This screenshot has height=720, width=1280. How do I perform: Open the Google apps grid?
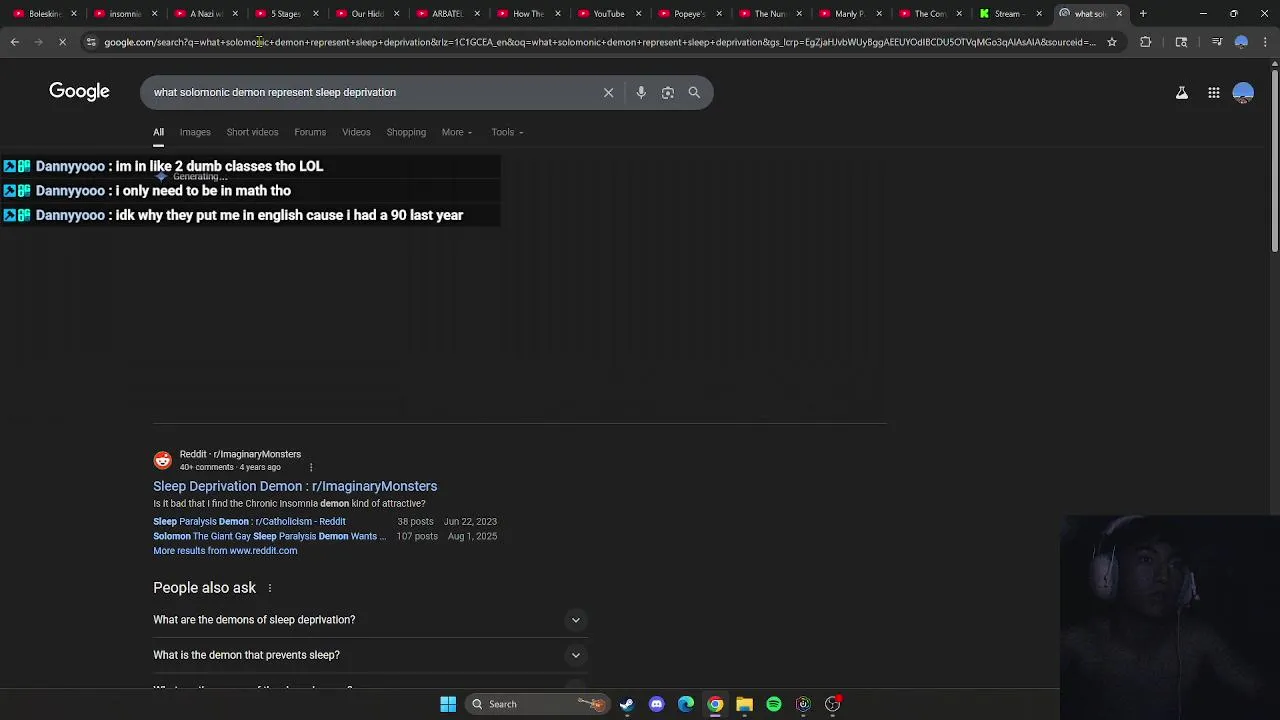pos(1214,93)
